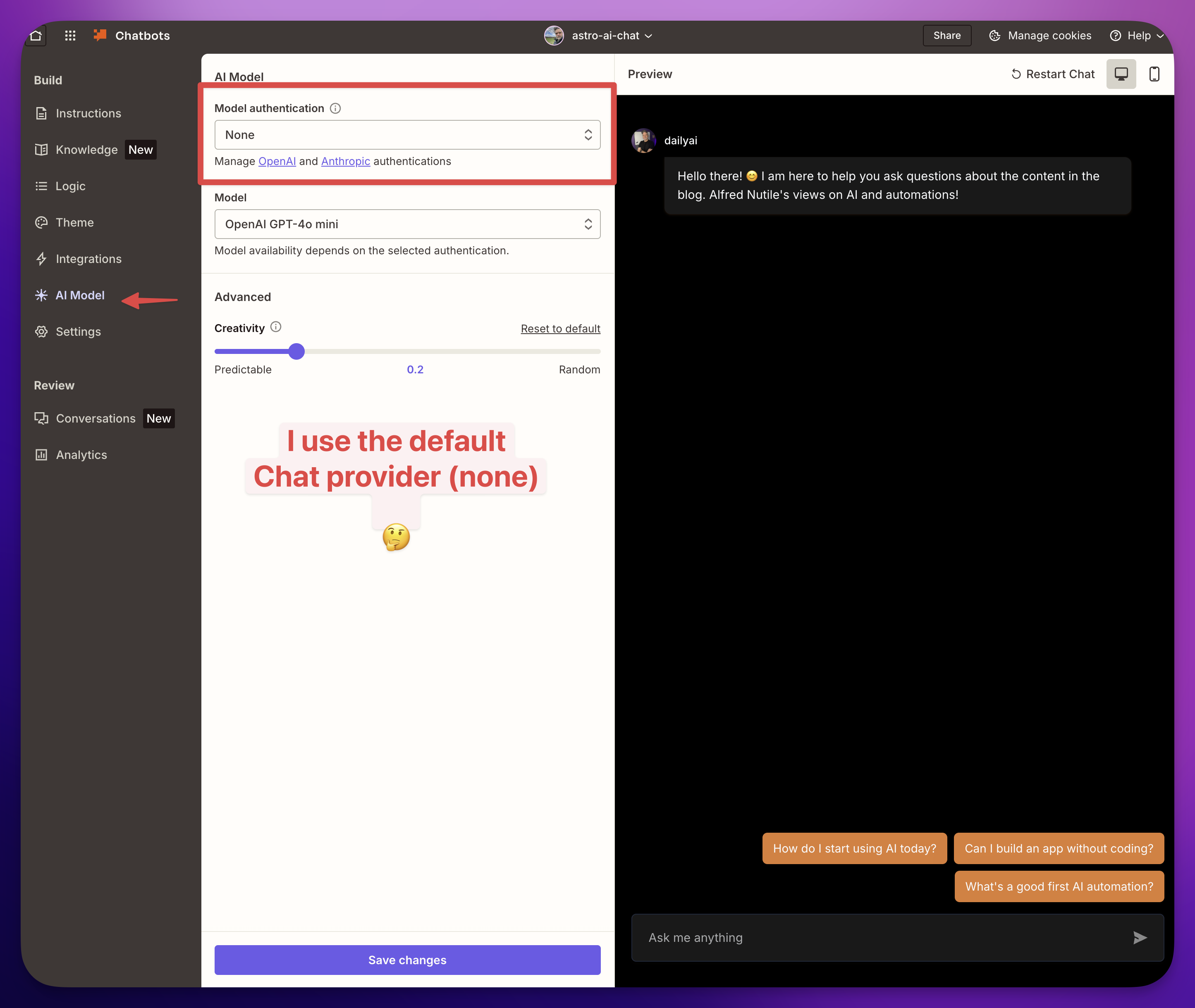The height and width of the screenshot is (1008, 1195).
Task: Follow the Anthropic authentications link
Action: [x=345, y=161]
